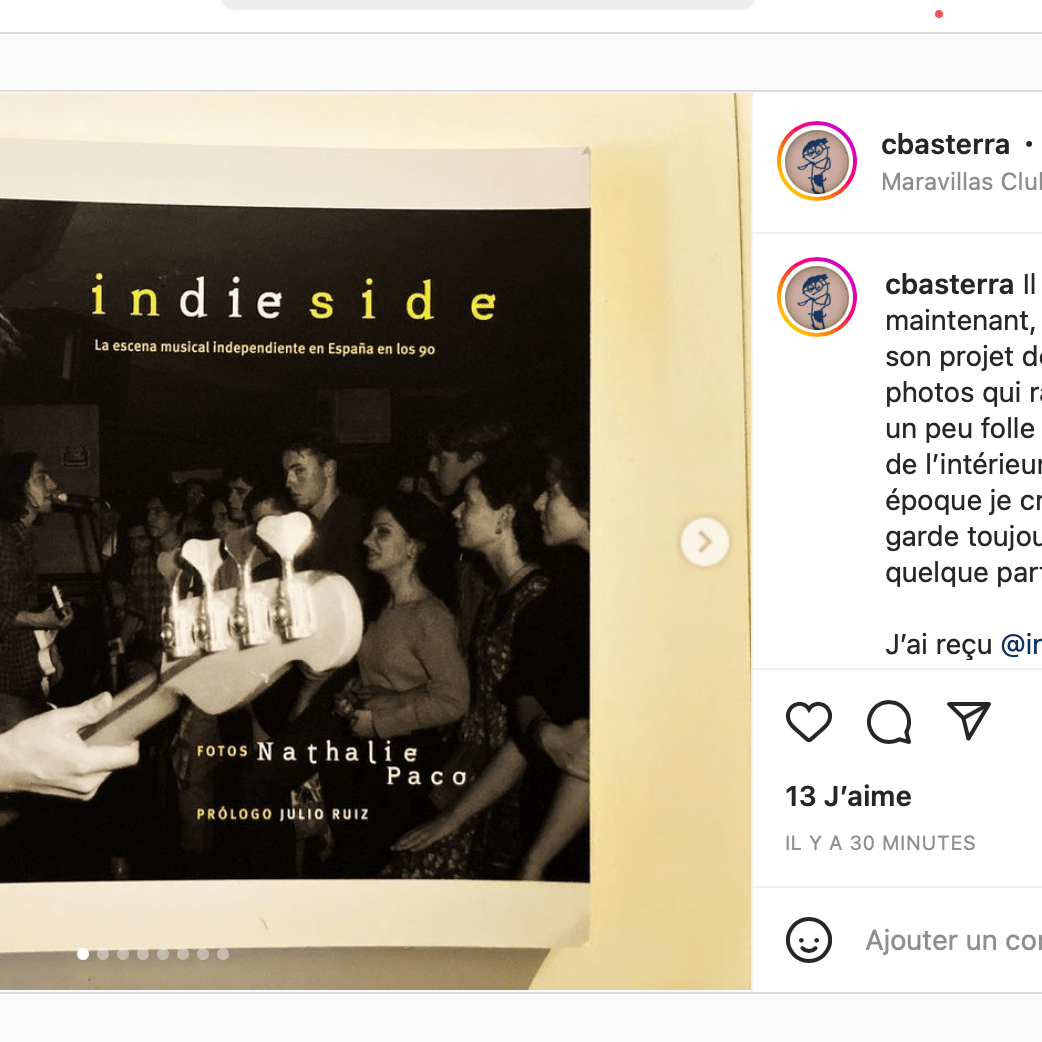Open comments via the speech bubble icon
Screen dimensions: 1042x1042
[x=889, y=721]
